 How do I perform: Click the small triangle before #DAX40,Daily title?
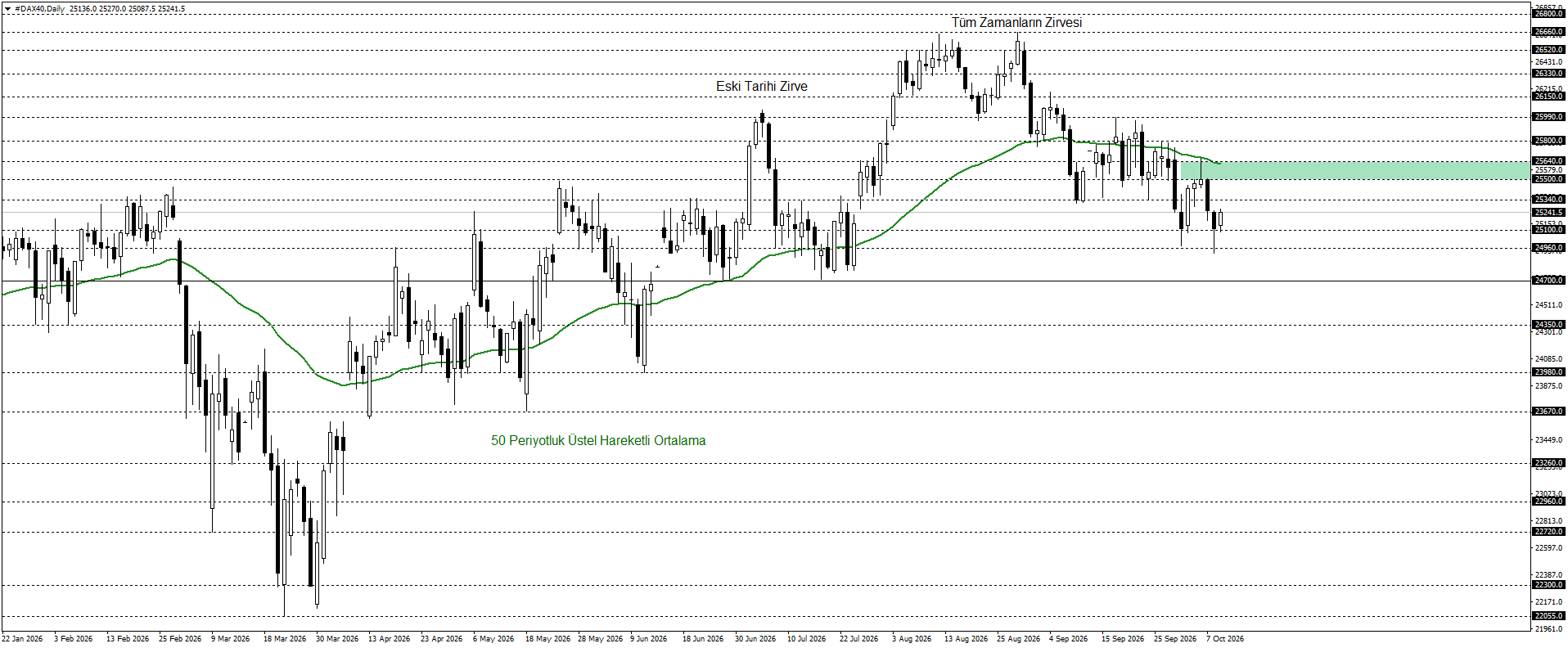8,9
